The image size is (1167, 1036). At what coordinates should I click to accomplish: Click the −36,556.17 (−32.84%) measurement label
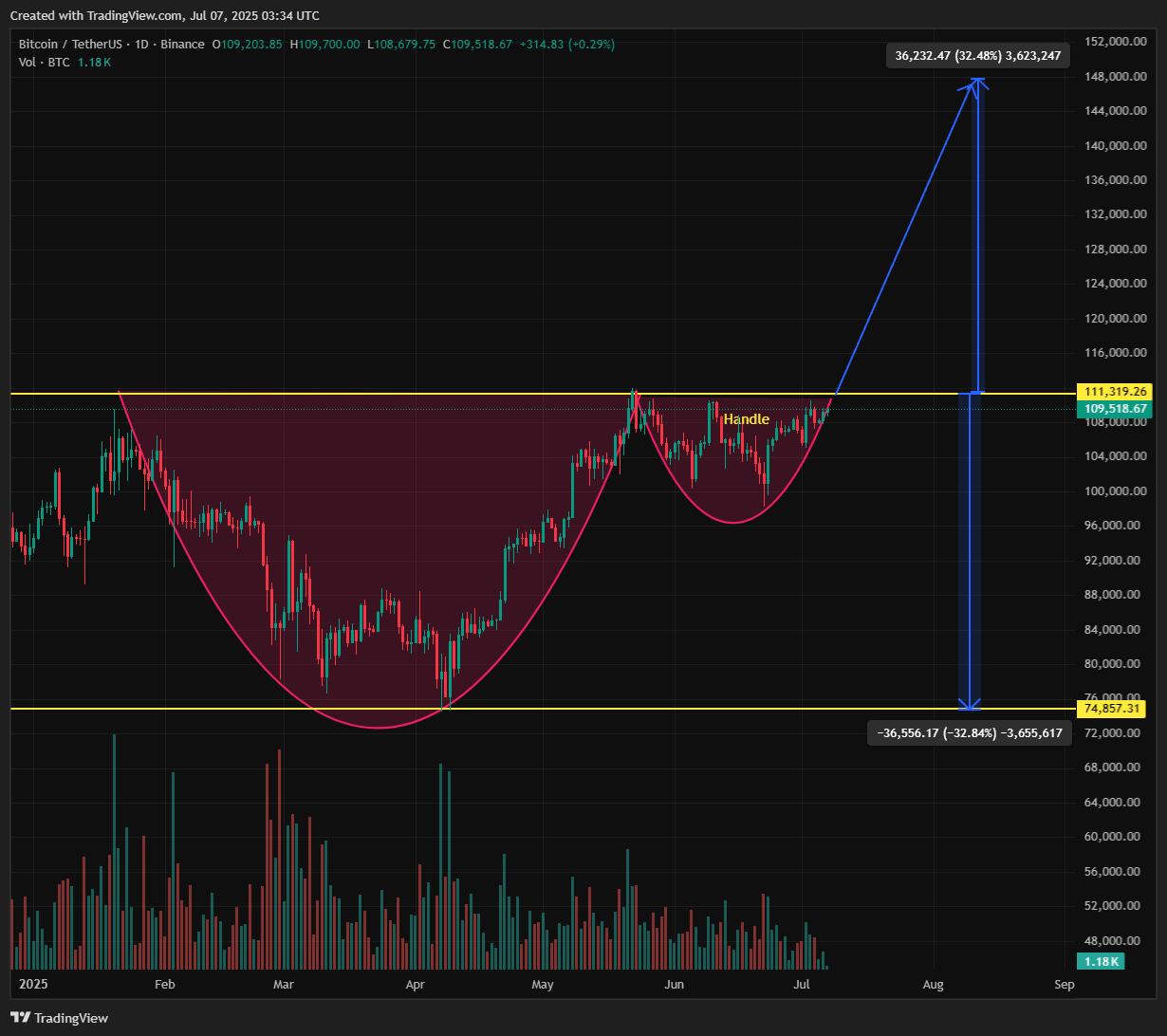click(970, 733)
